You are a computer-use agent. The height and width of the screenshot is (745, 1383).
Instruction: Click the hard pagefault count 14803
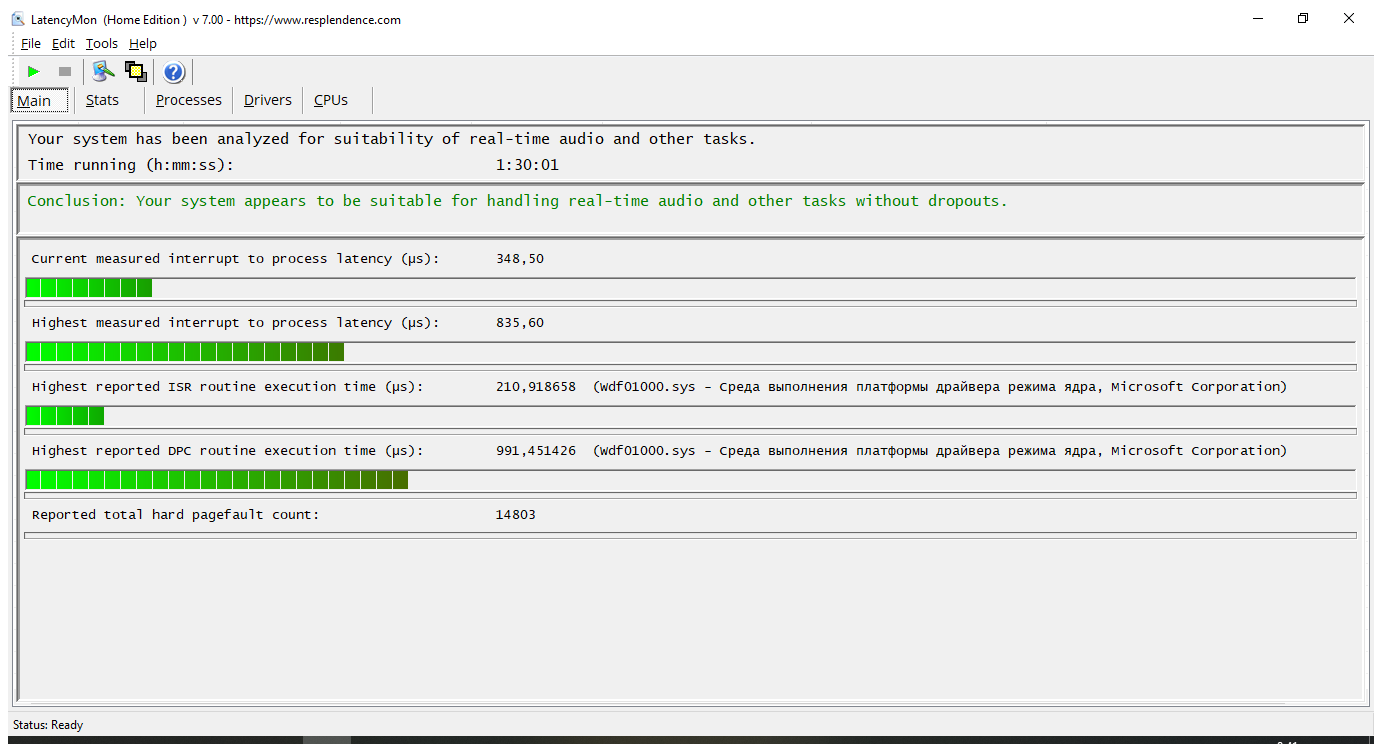click(516, 515)
